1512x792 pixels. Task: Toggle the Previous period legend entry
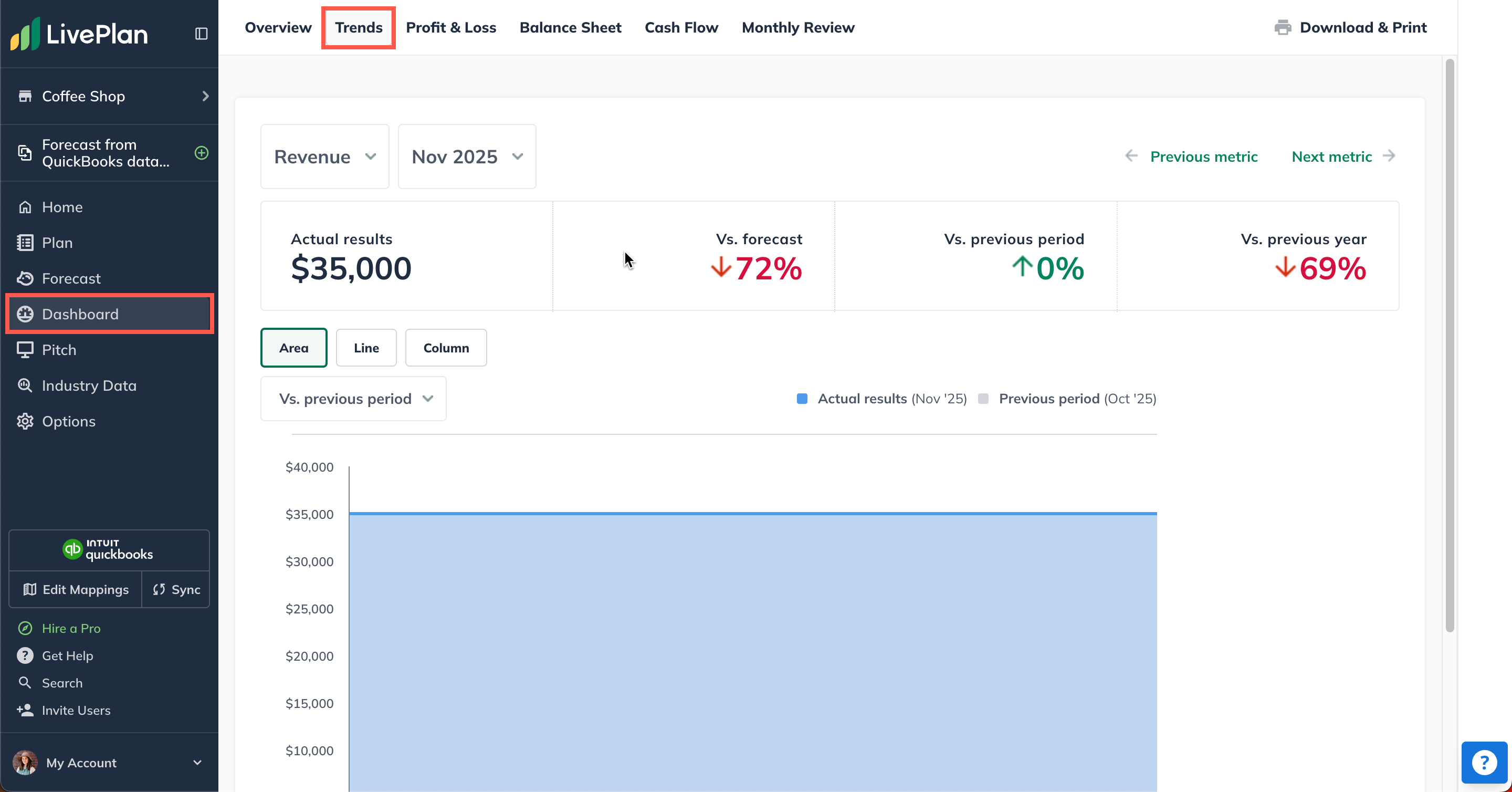pyautogui.click(x=1049, y=398)
